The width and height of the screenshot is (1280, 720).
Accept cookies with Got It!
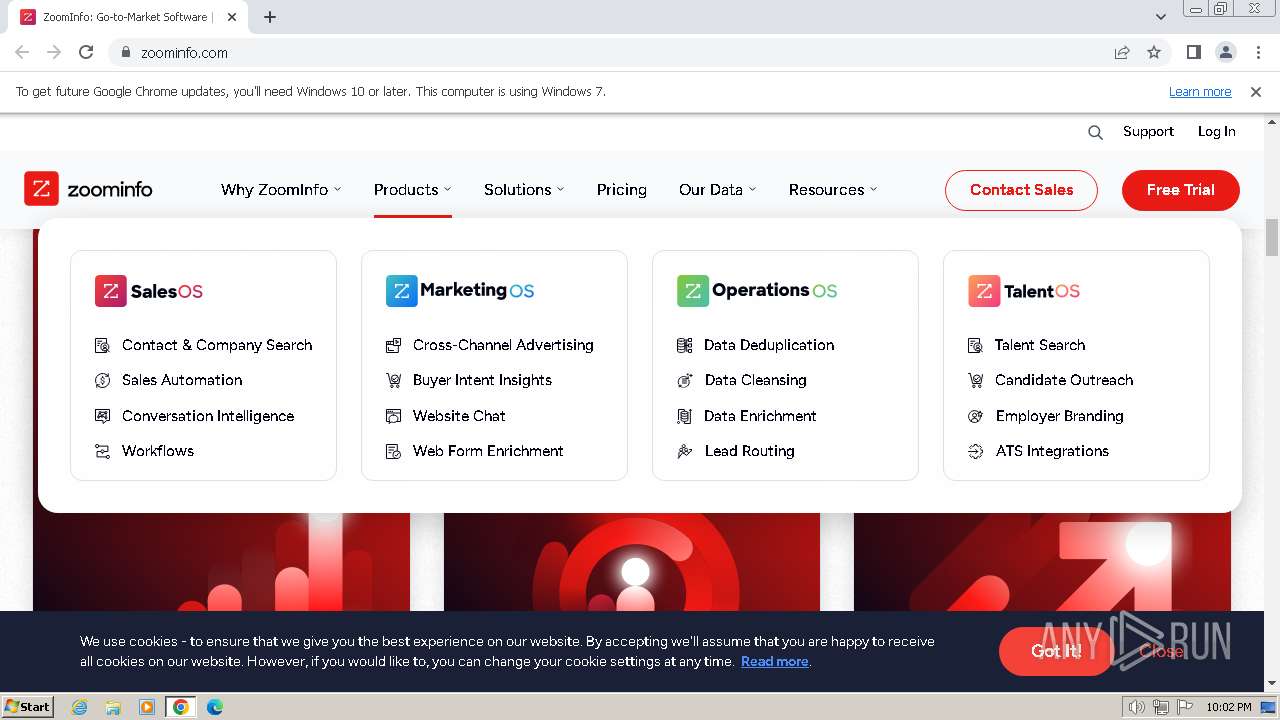[1056, 651]
